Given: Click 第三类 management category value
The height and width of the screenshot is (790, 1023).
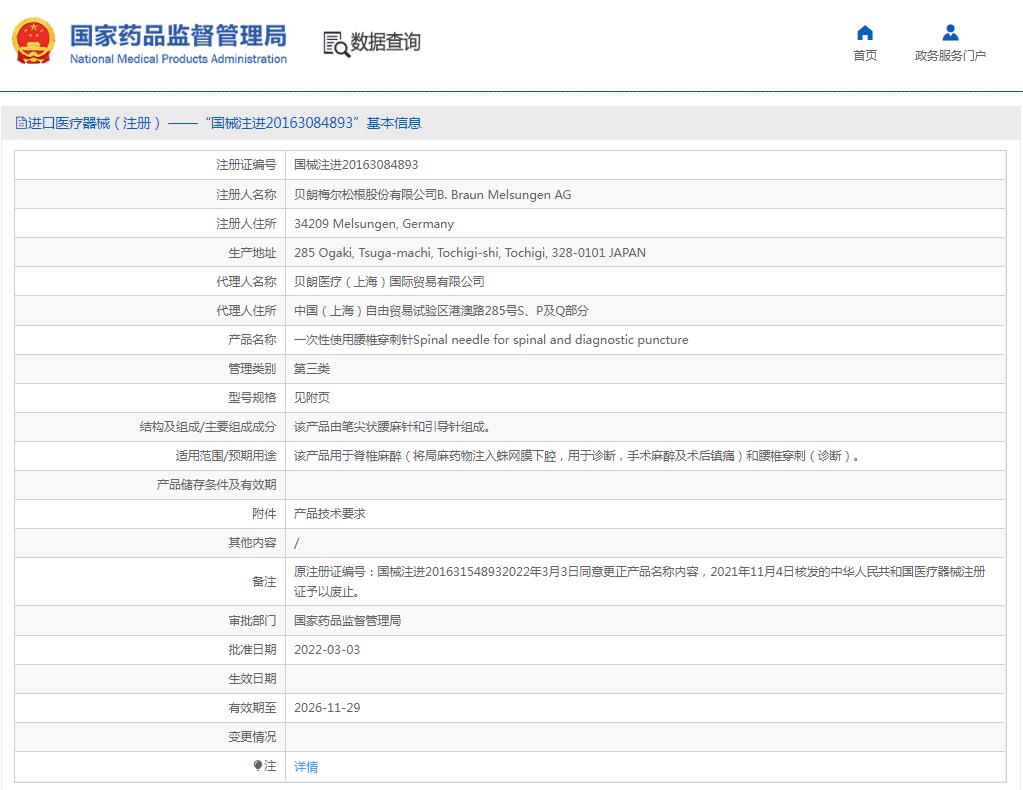Looking at the screenshot, I should (312, 369).
